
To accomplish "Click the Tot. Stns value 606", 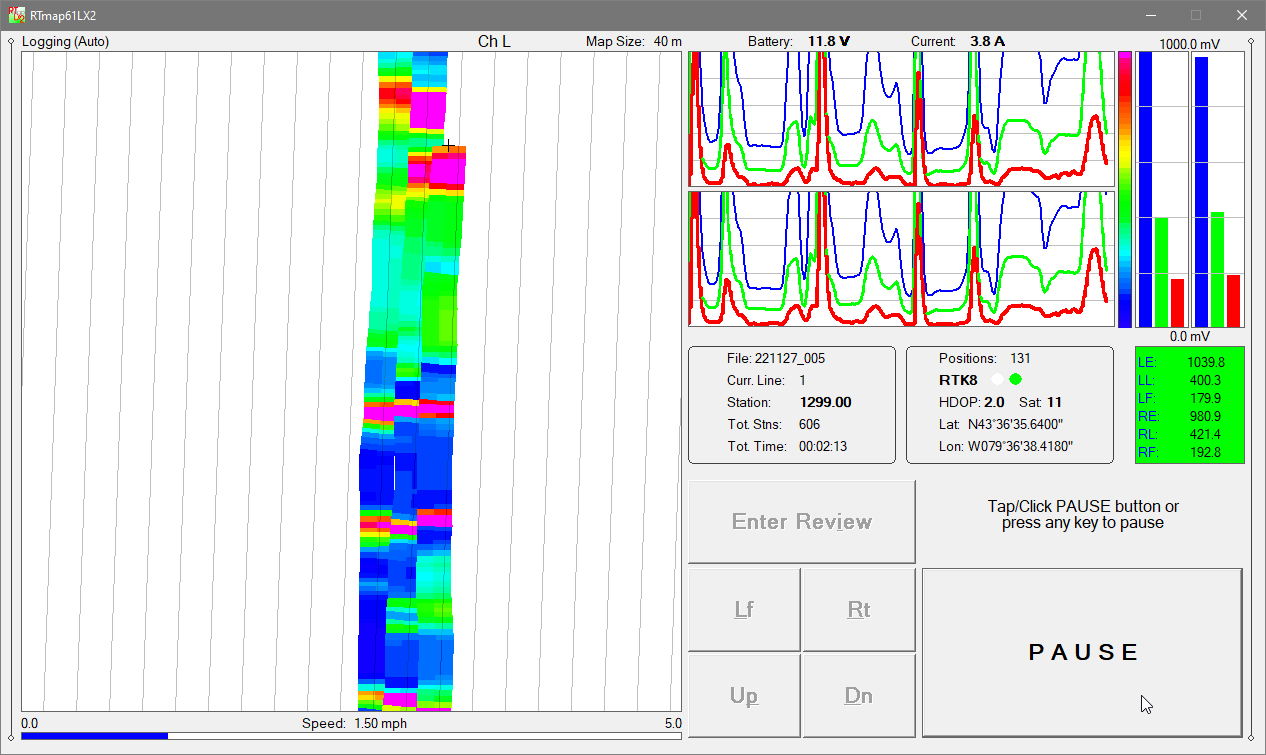I will [810, 424].
